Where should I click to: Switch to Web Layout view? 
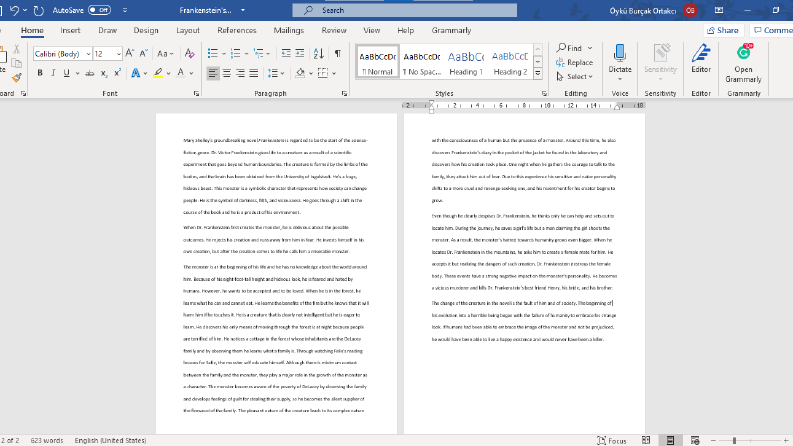click(695, 440)
